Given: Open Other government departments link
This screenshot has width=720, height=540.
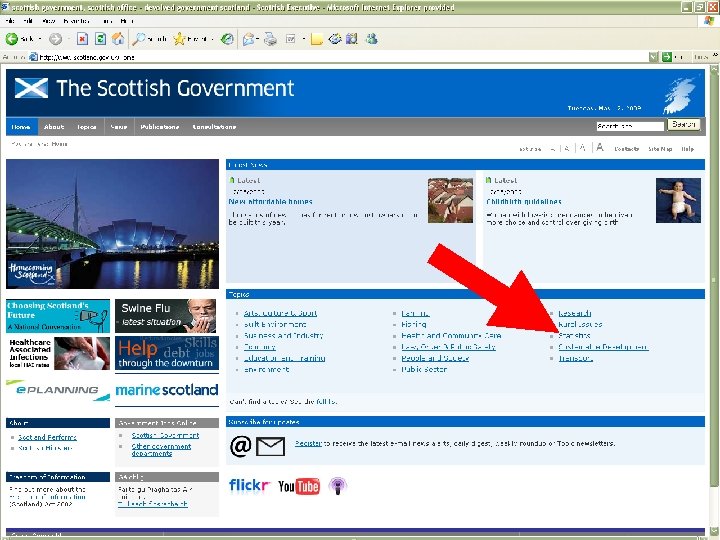Looking at the screenshot, I should 161,450.
